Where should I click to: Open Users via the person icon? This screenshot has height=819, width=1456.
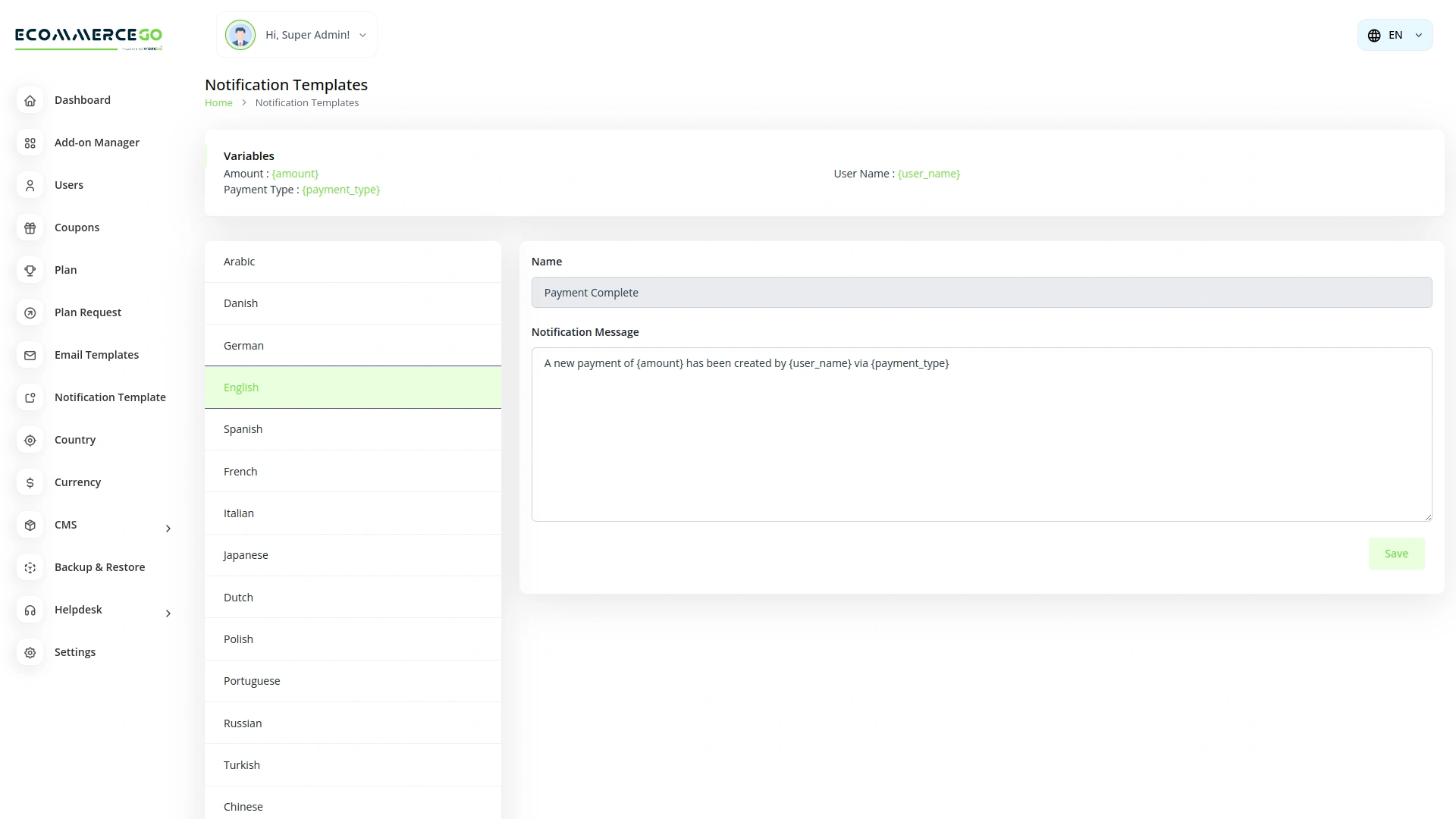click(30, 185)
